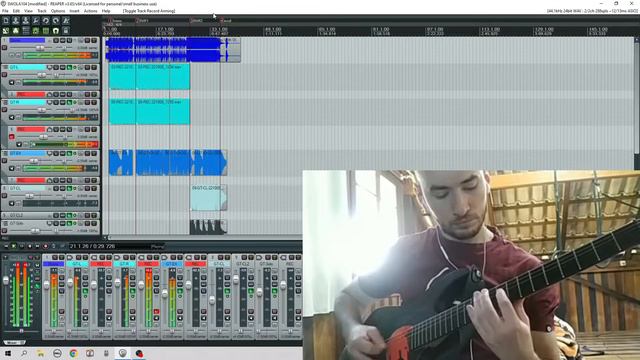Solo track 1 in the track panel
640x360 pixels.
(94, 40)
